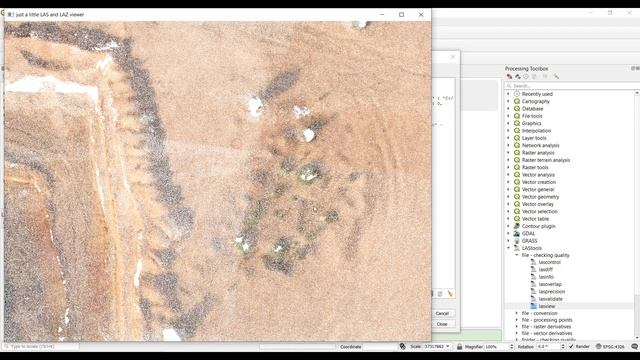Minimize the LAS and LAZ viewer window
Screen dimensions: 640x360
click(382, 14)
